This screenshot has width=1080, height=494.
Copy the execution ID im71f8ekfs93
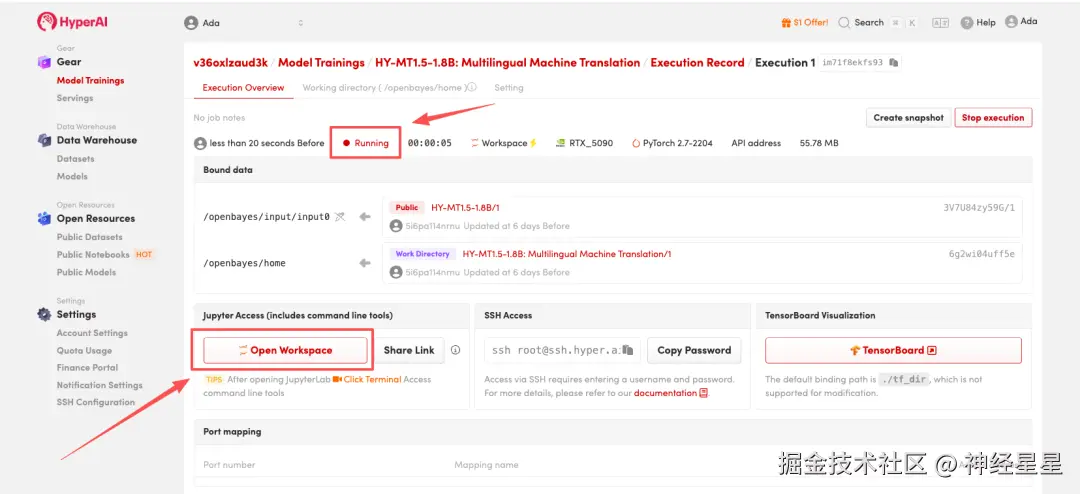point(893,63)
